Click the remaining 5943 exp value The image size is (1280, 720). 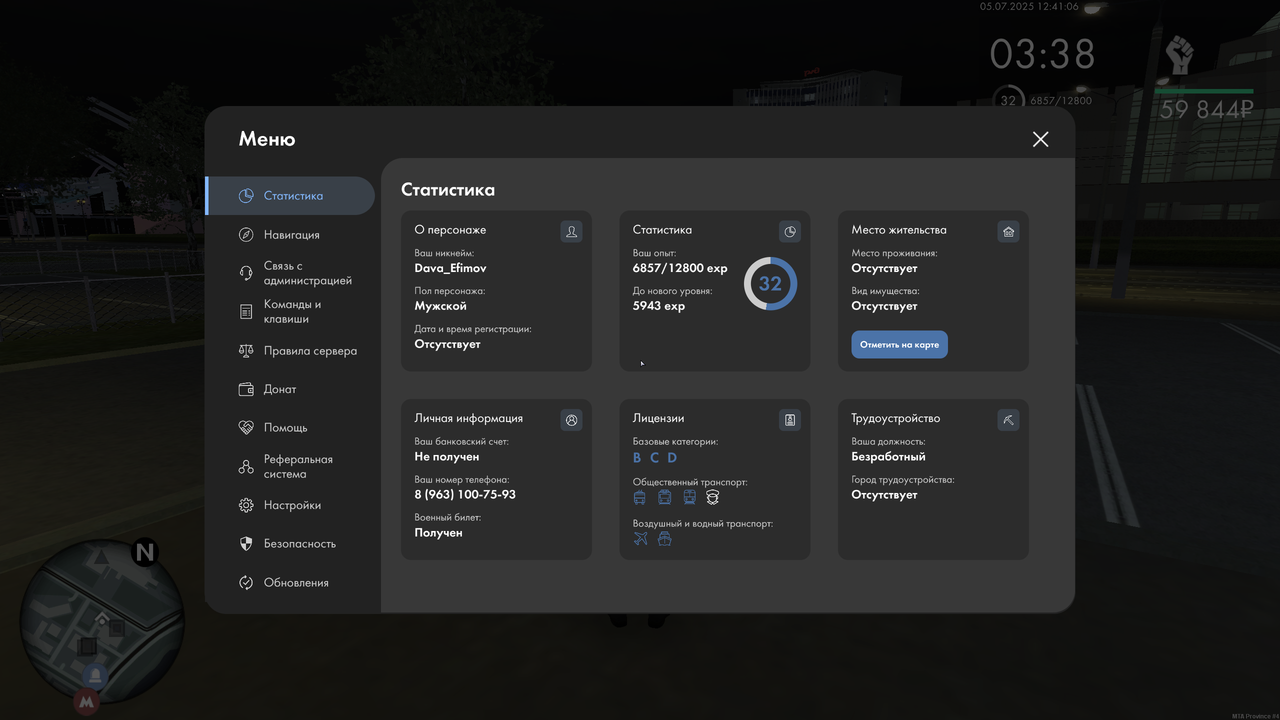pos(659,306)
